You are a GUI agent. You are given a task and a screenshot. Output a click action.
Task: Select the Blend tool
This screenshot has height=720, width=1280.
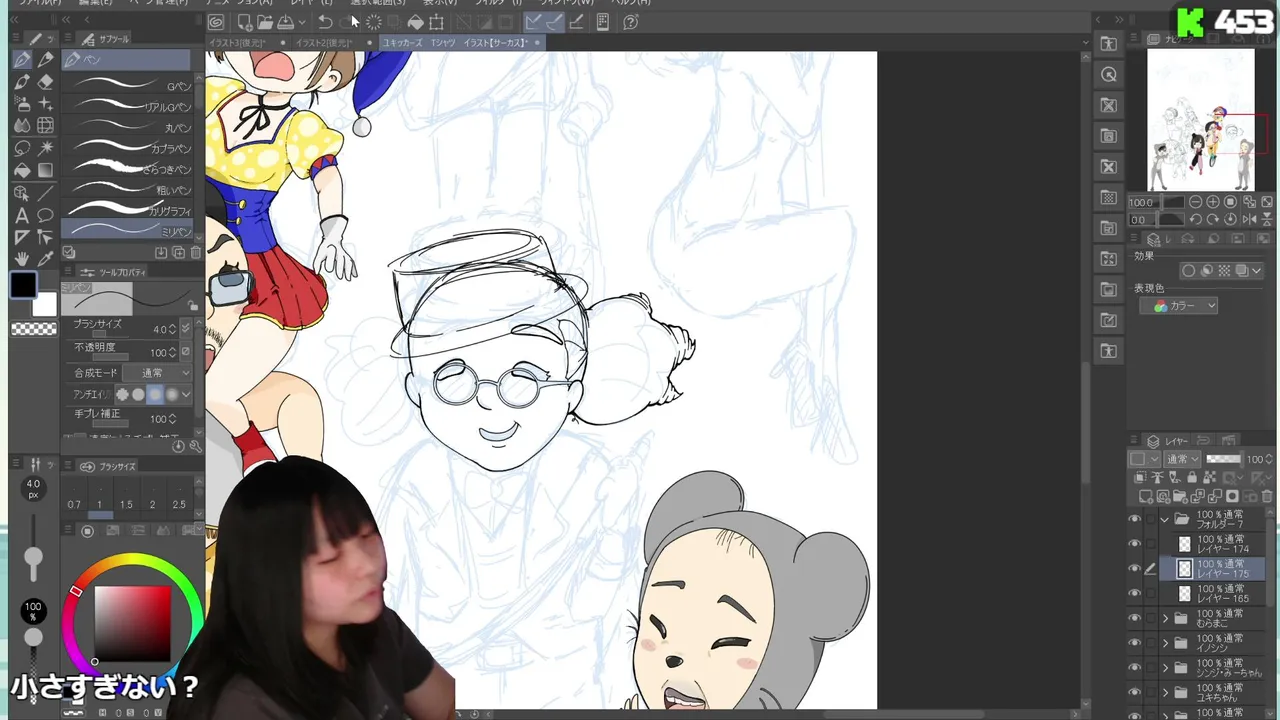22,126
